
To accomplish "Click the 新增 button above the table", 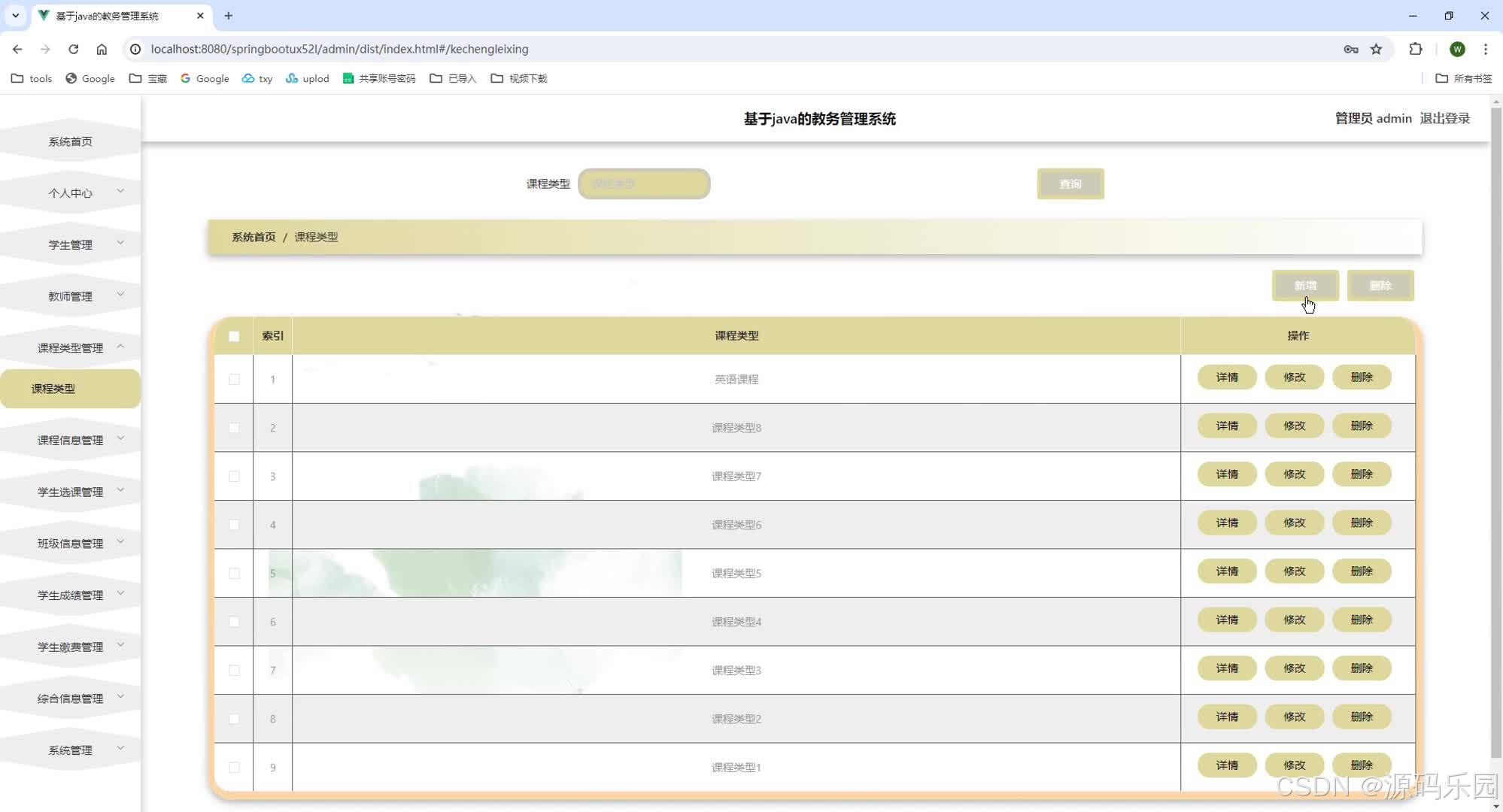I will coord(1305,286).
